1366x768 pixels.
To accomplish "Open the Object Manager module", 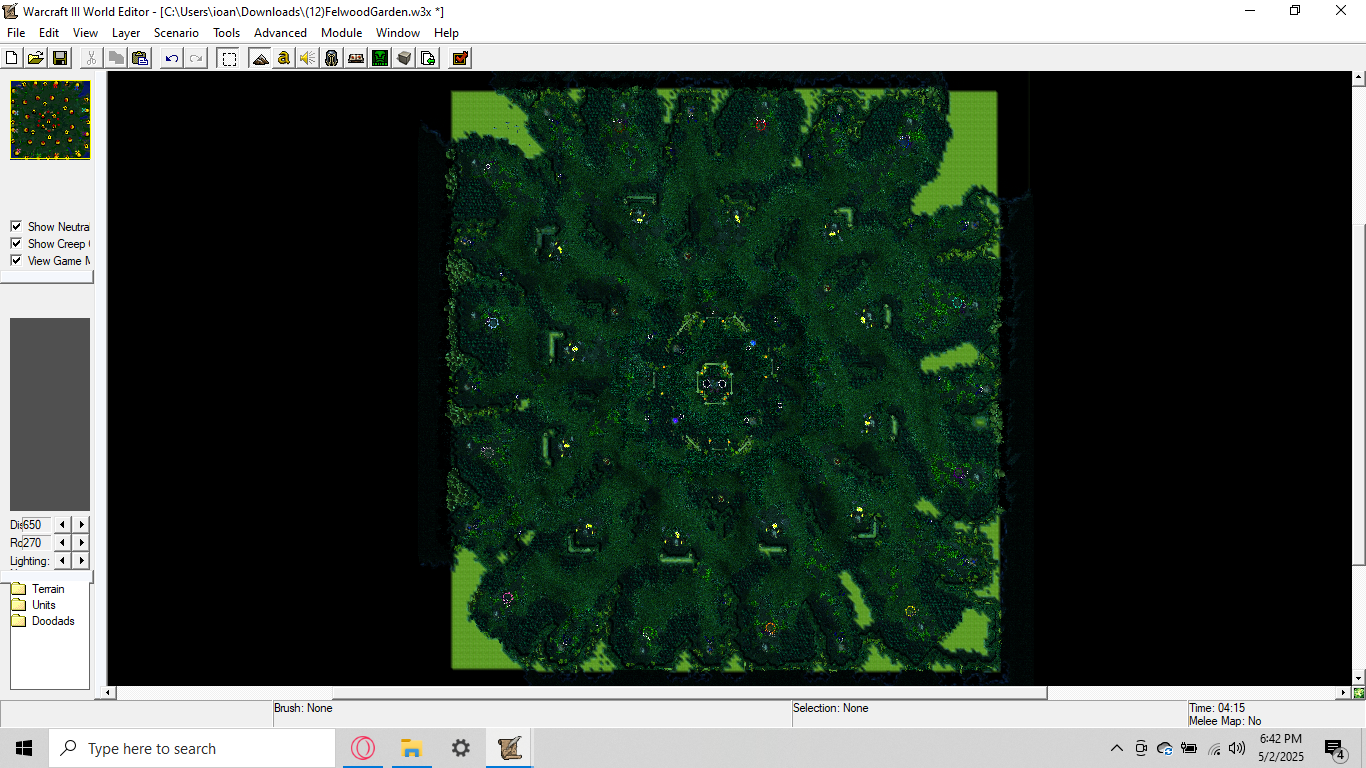I will point(404,58).
